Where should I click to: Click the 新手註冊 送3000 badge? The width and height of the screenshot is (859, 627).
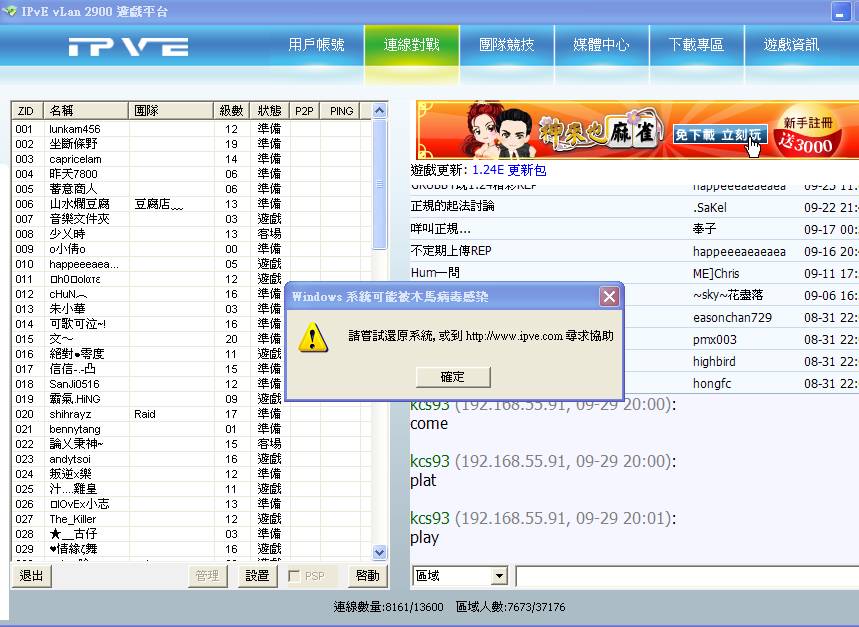point(806,131)
